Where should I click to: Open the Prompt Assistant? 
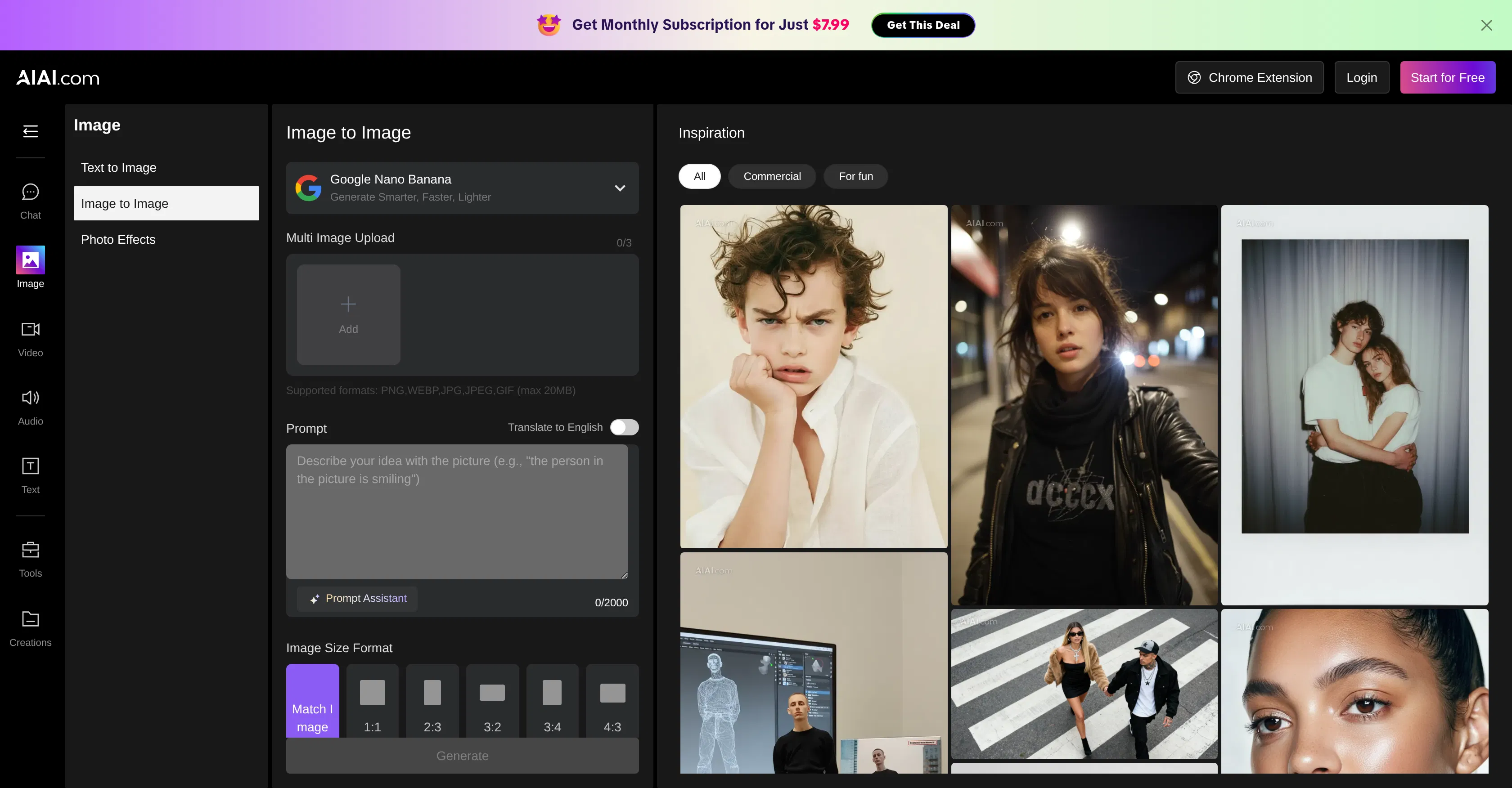357,599
